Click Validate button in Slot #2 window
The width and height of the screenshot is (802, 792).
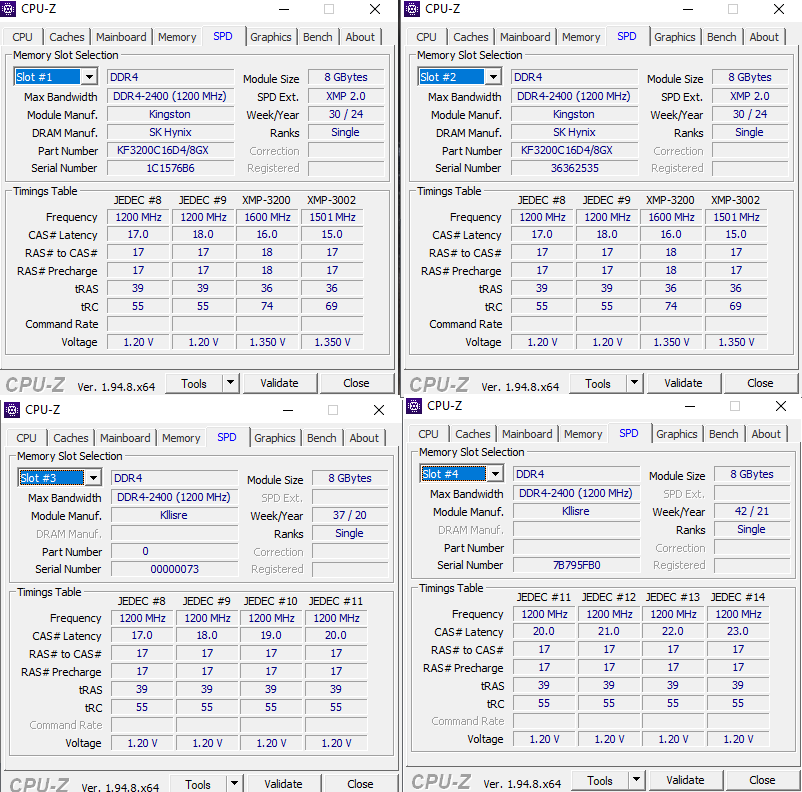point(684,383)
